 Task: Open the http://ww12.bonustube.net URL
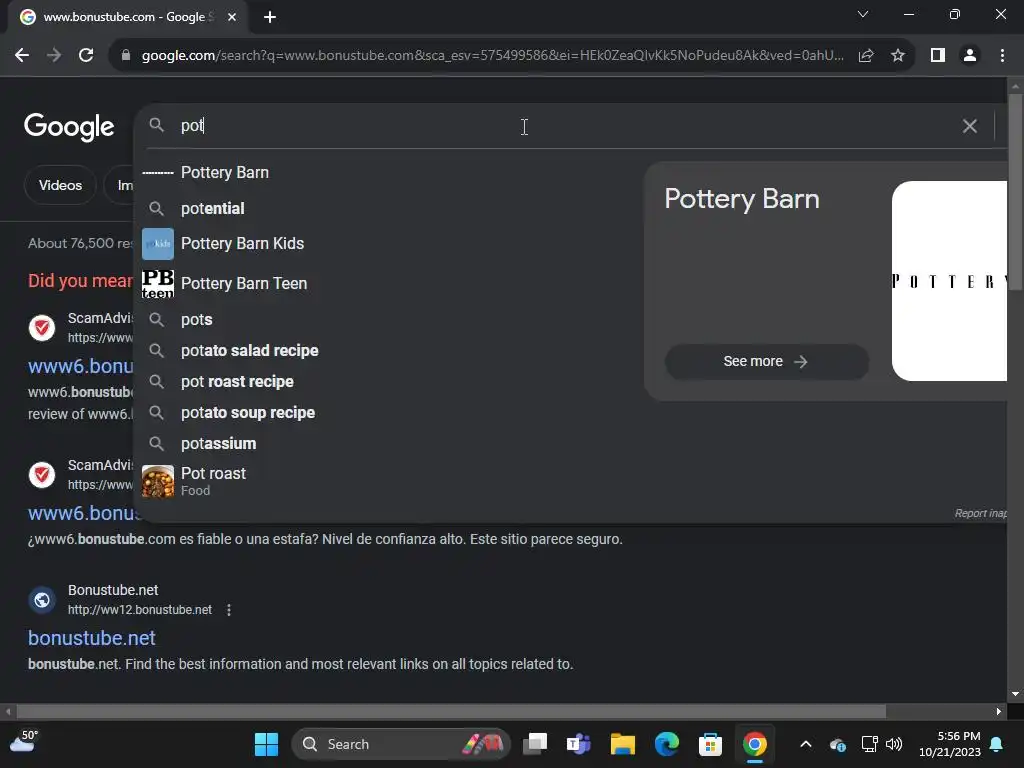point(140,610)
